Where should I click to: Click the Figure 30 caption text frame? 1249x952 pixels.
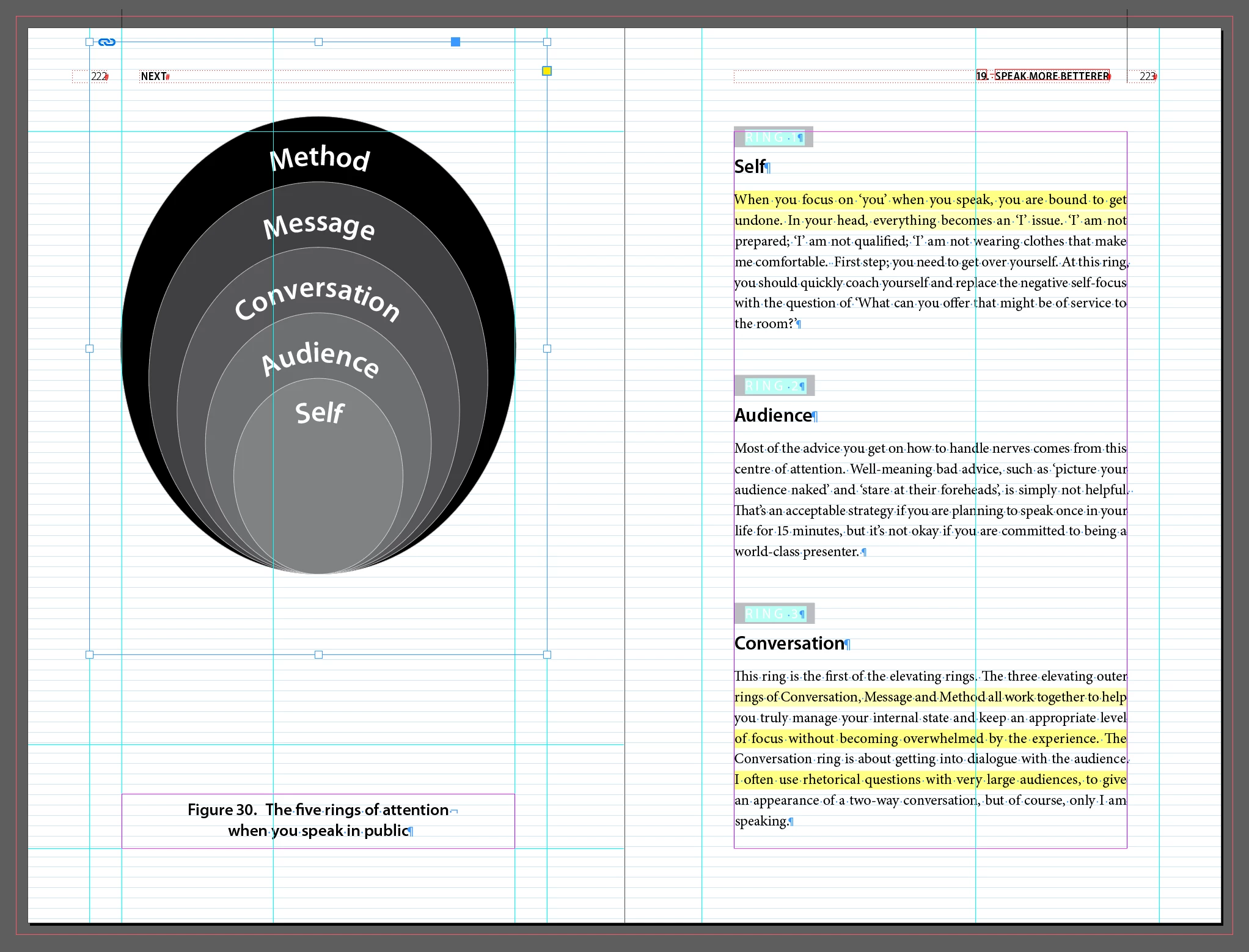(318, 820)
